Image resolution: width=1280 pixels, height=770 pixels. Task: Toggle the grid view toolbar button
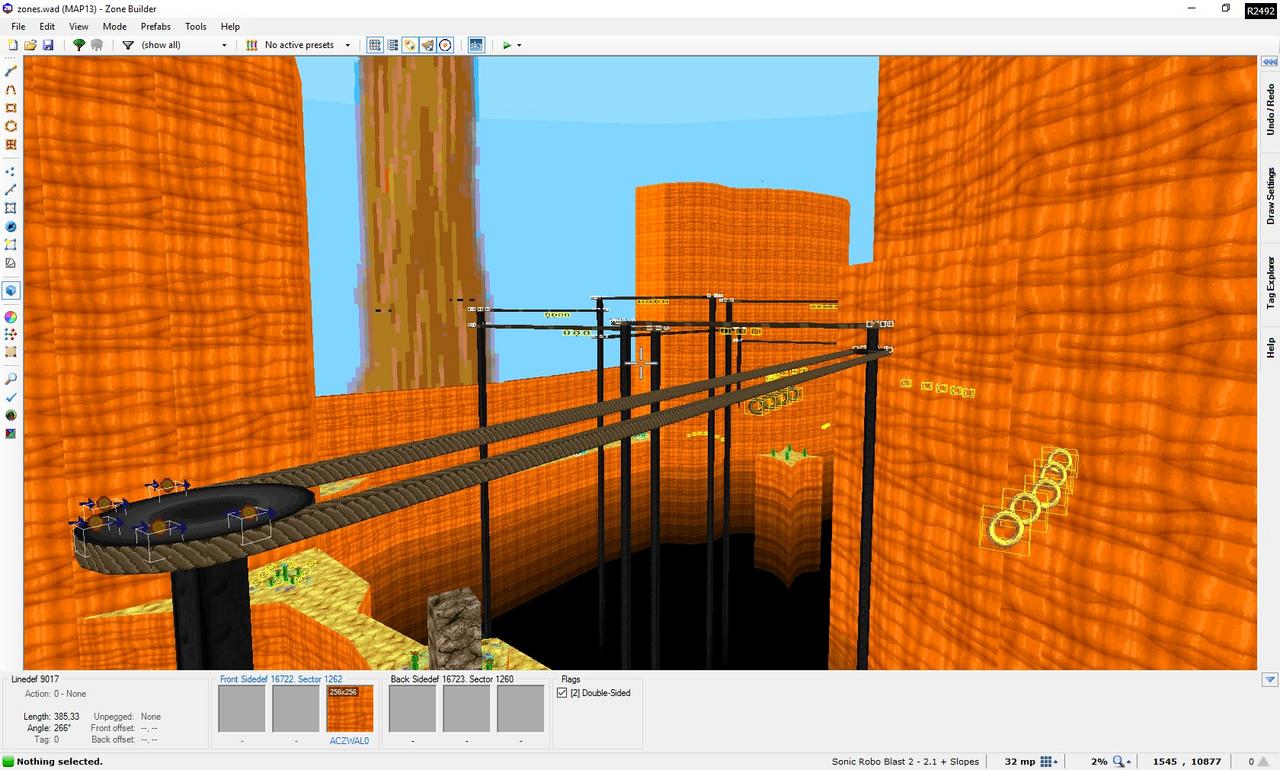click(375, 45)
